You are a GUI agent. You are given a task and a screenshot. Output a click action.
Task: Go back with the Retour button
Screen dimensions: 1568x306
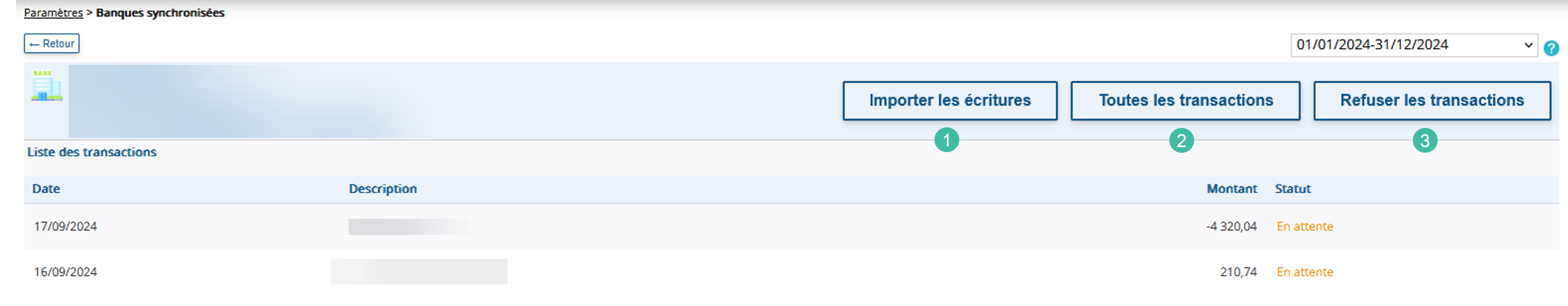52,43
